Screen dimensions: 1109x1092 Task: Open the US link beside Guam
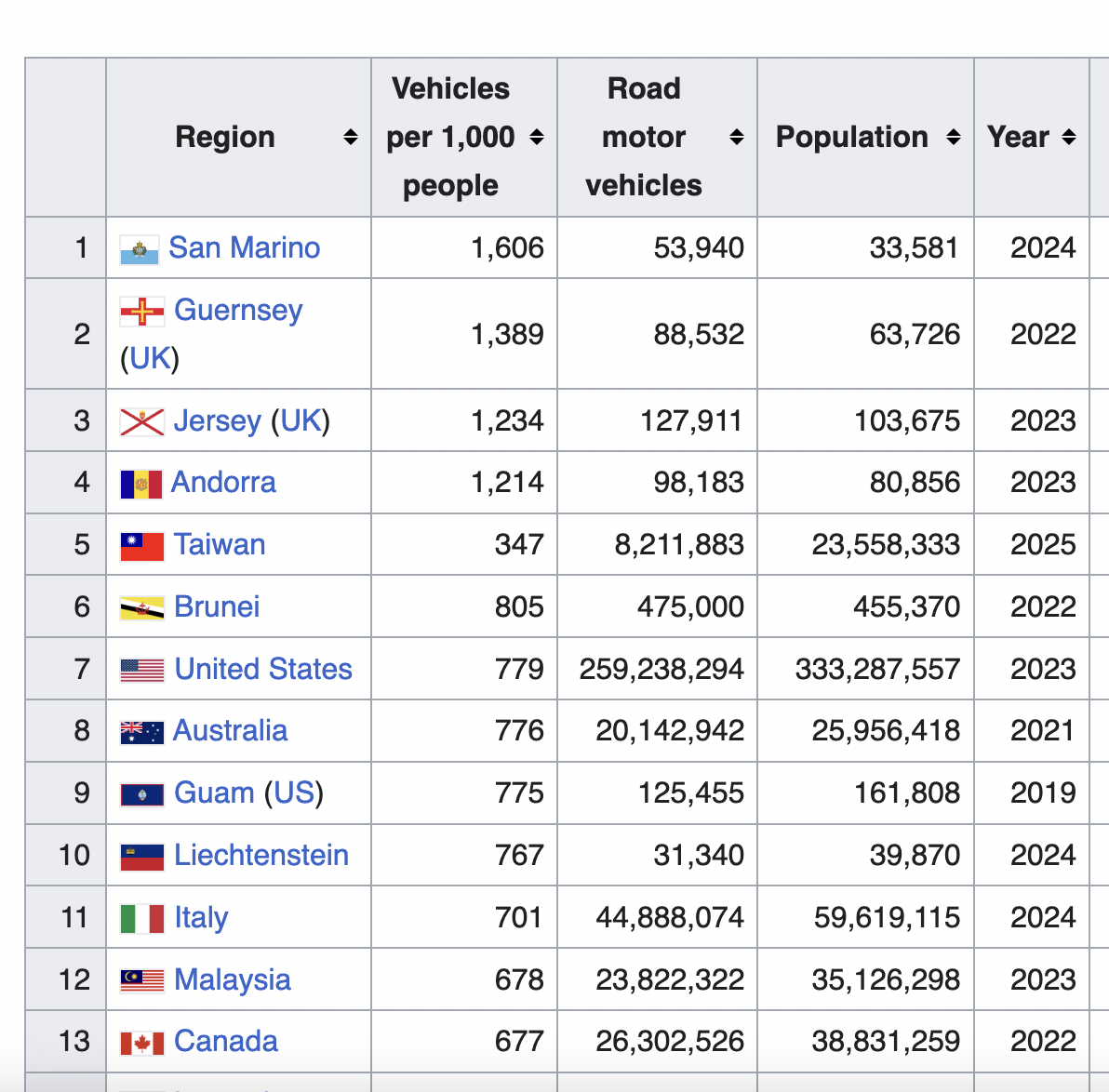coord(294,792)
